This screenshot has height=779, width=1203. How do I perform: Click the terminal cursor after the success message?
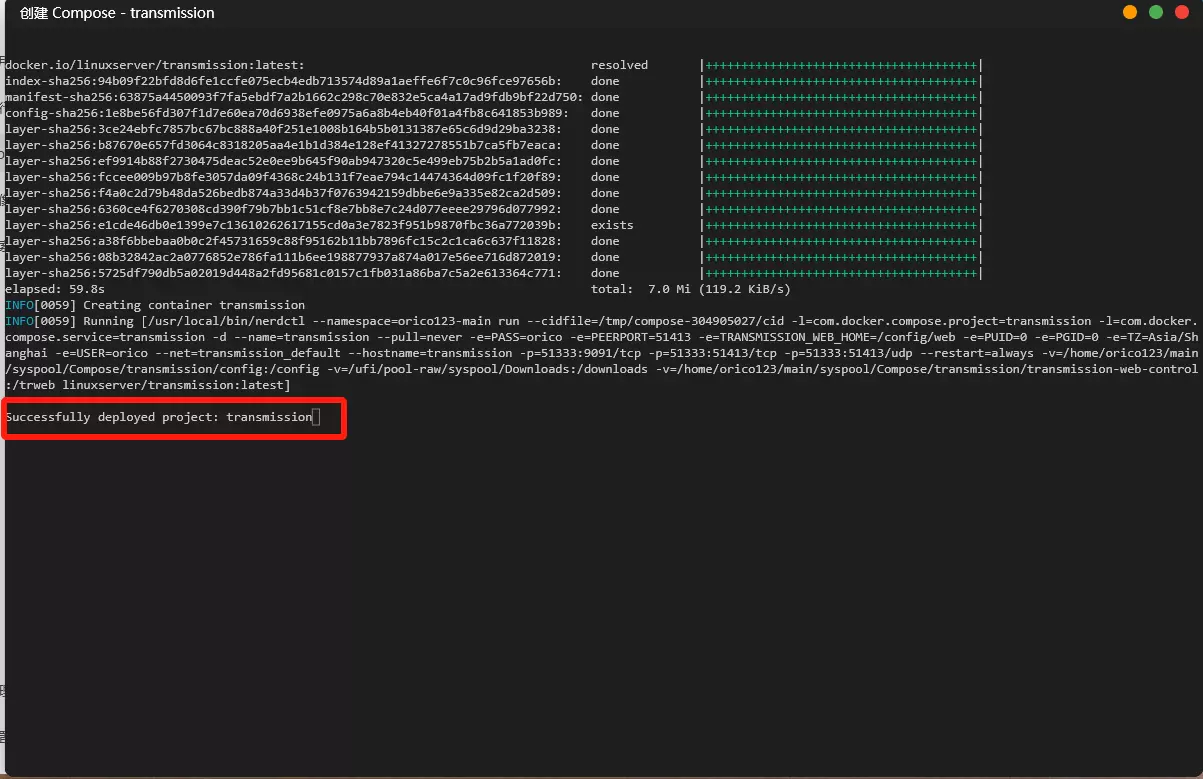(x=316, y=417)
